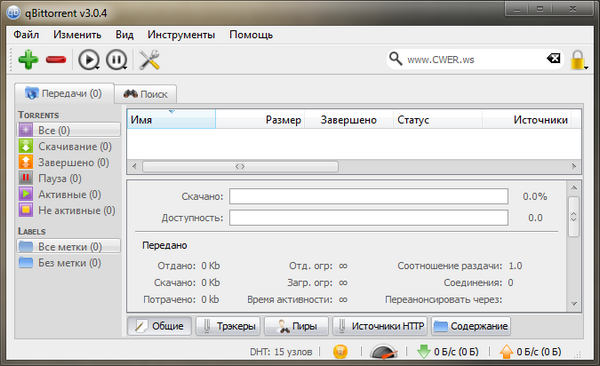Open the Помощь menu

[251, 35]
